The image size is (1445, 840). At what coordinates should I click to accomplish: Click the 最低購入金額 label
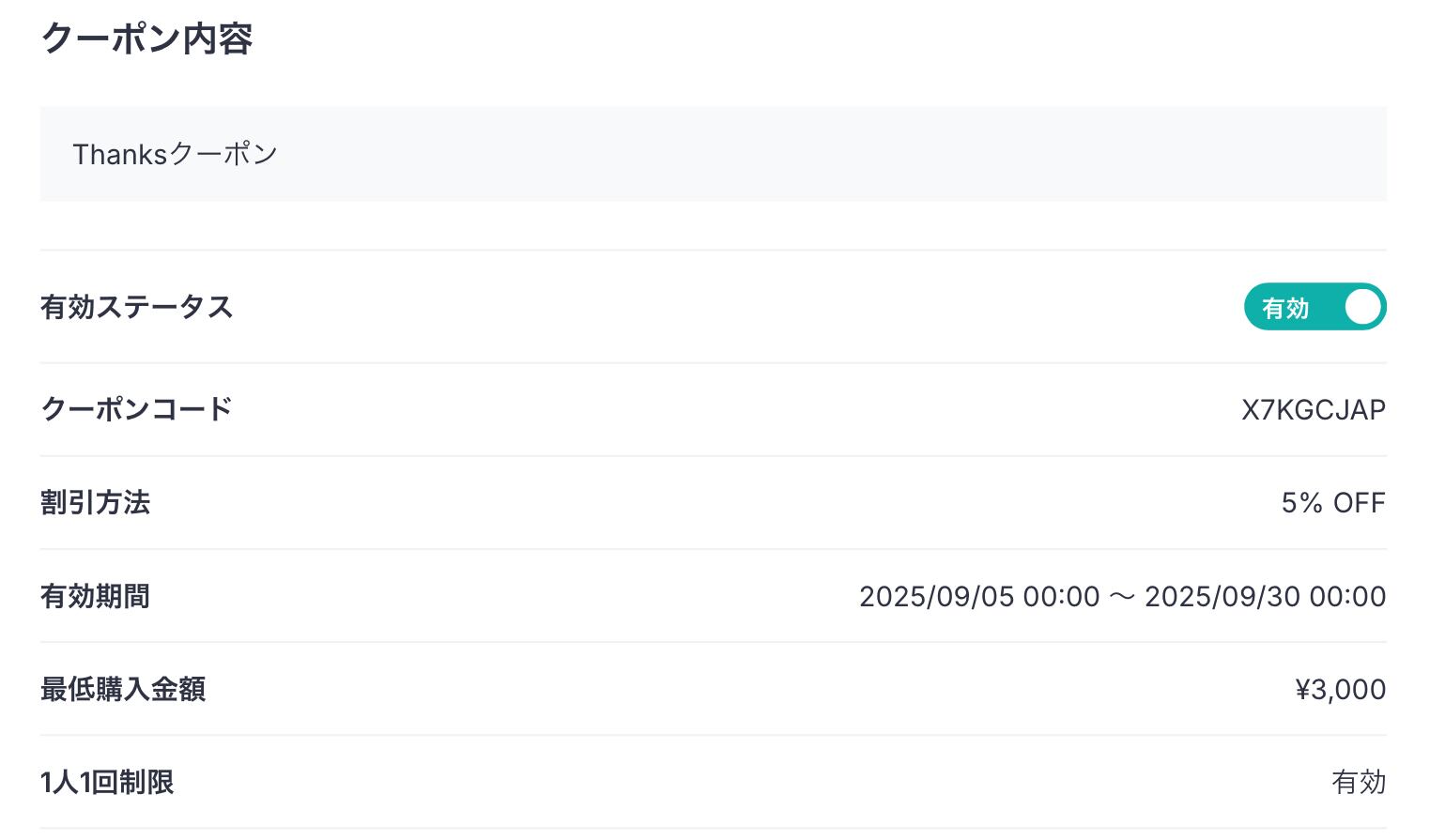(x=123, y=689)
